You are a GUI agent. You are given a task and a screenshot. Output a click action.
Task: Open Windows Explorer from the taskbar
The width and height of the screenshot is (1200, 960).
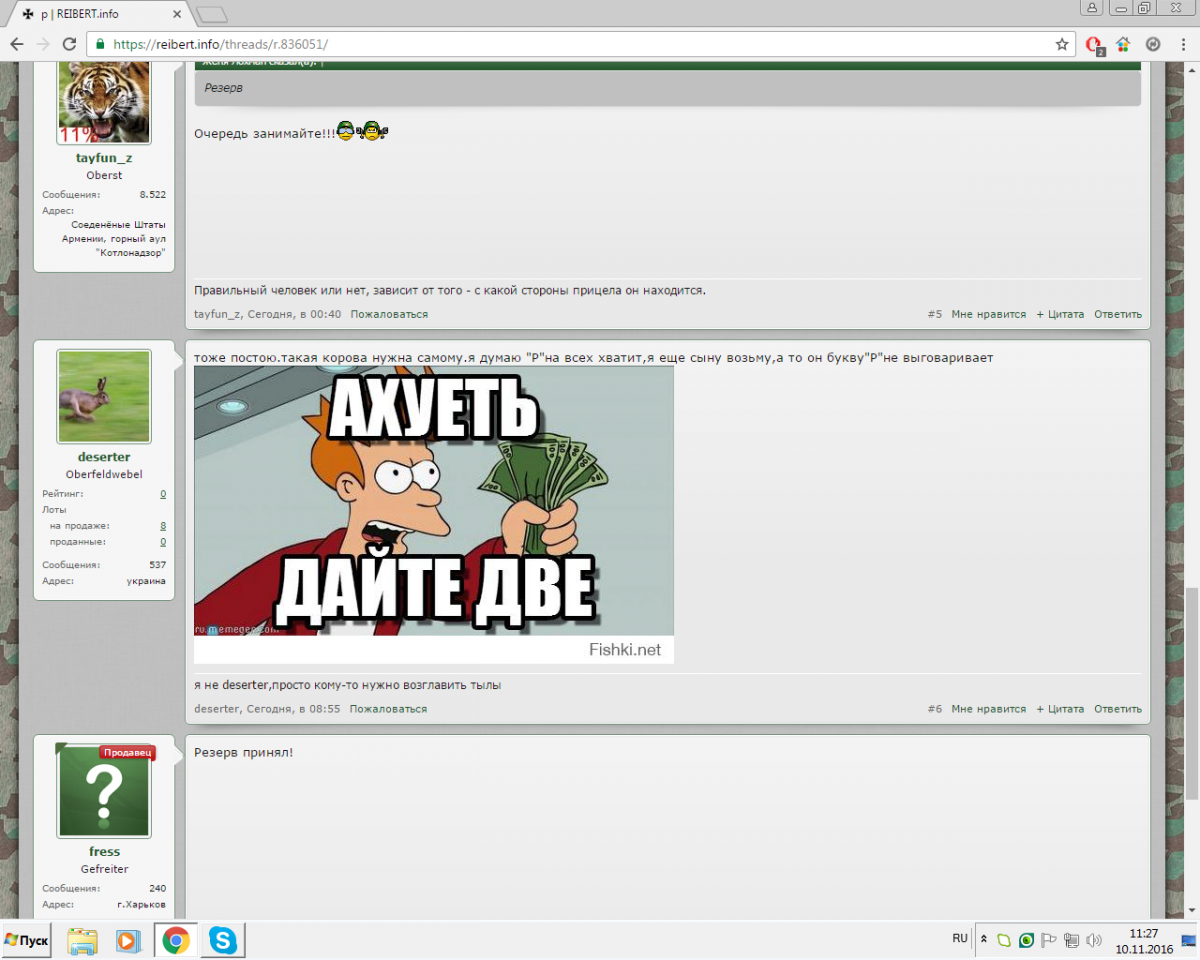82,941
